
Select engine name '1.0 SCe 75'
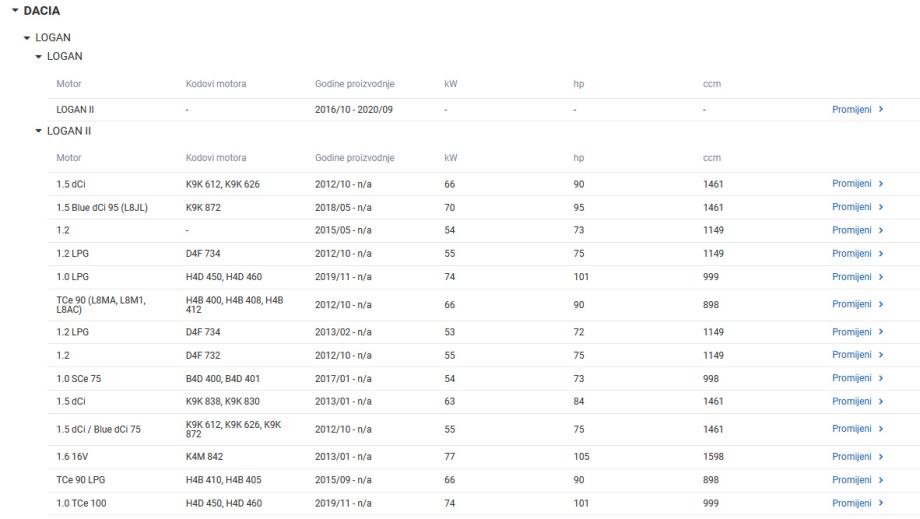point(79,379)
